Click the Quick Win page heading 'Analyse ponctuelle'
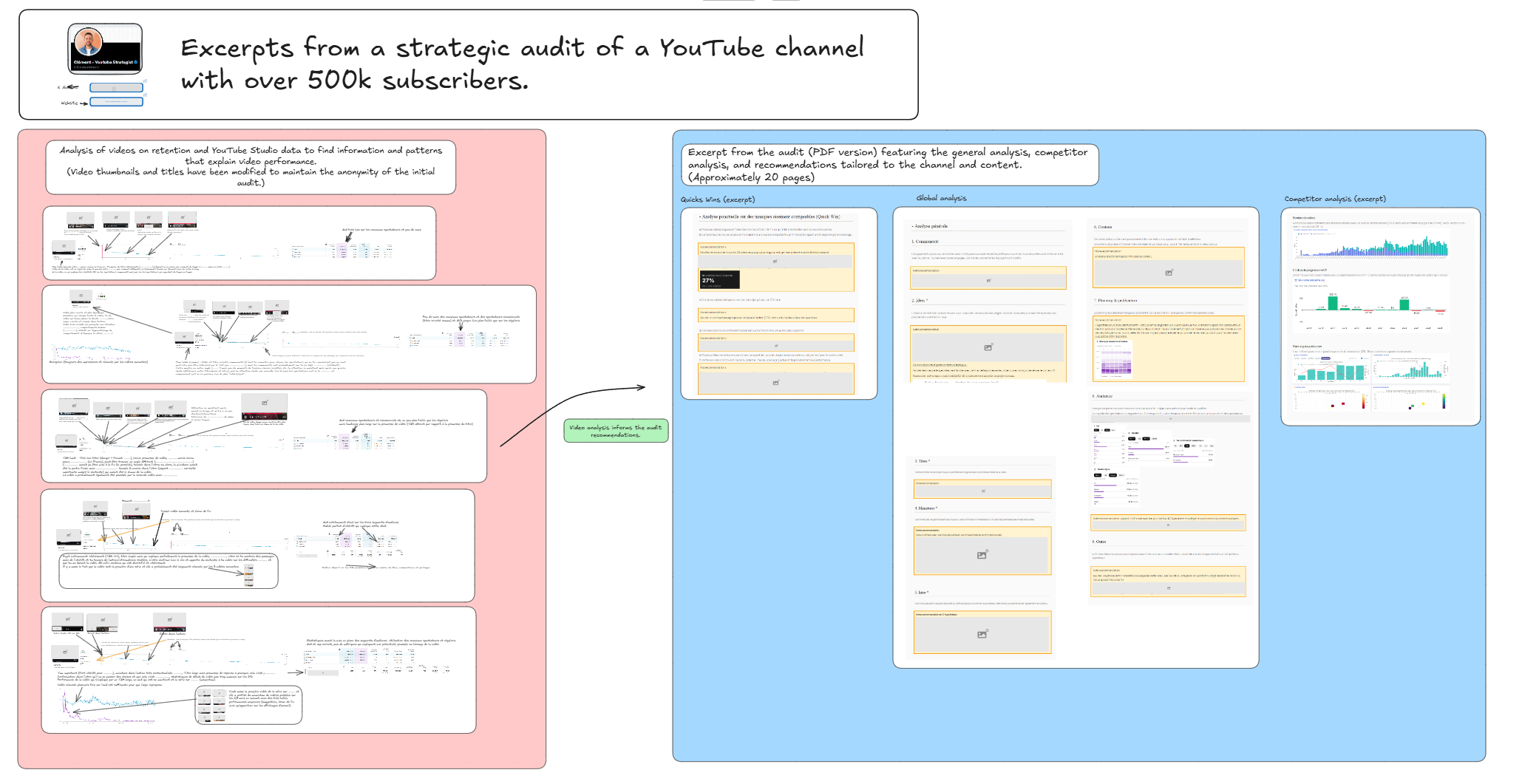The width and height of the screenshot is (1525, 784). point(770,217)
